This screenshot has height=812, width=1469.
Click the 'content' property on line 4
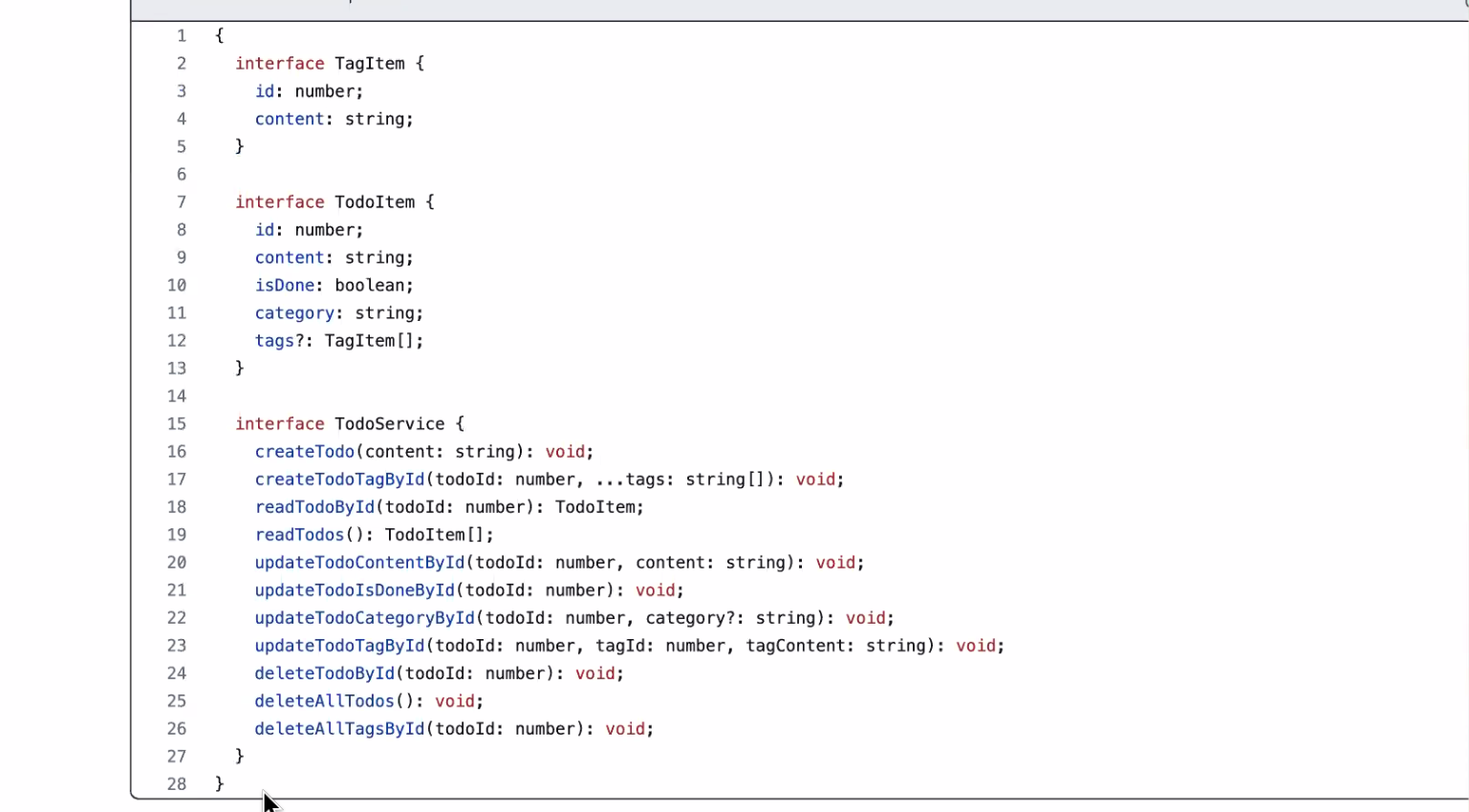290,119
